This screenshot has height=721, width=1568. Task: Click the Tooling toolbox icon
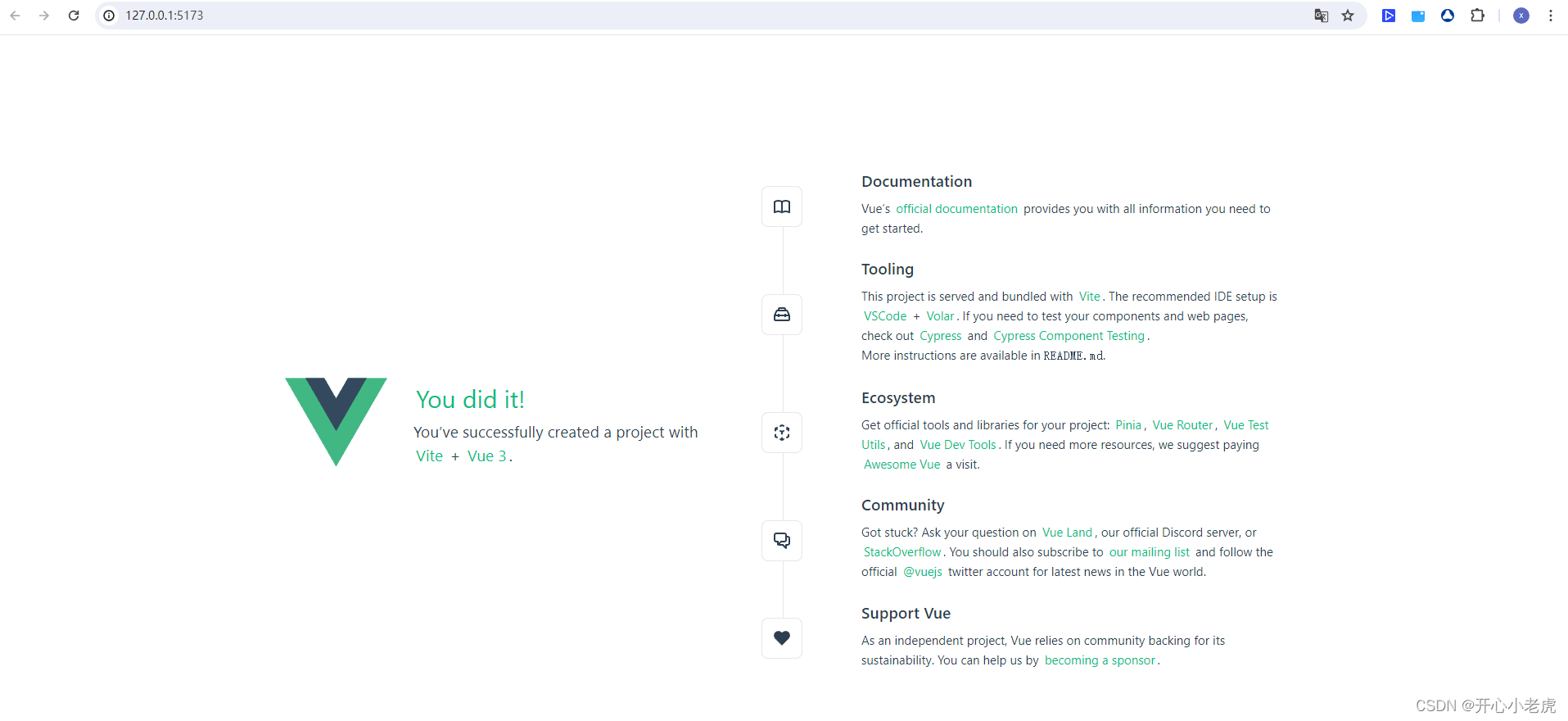pyautogui.click(x=782, y=315)
